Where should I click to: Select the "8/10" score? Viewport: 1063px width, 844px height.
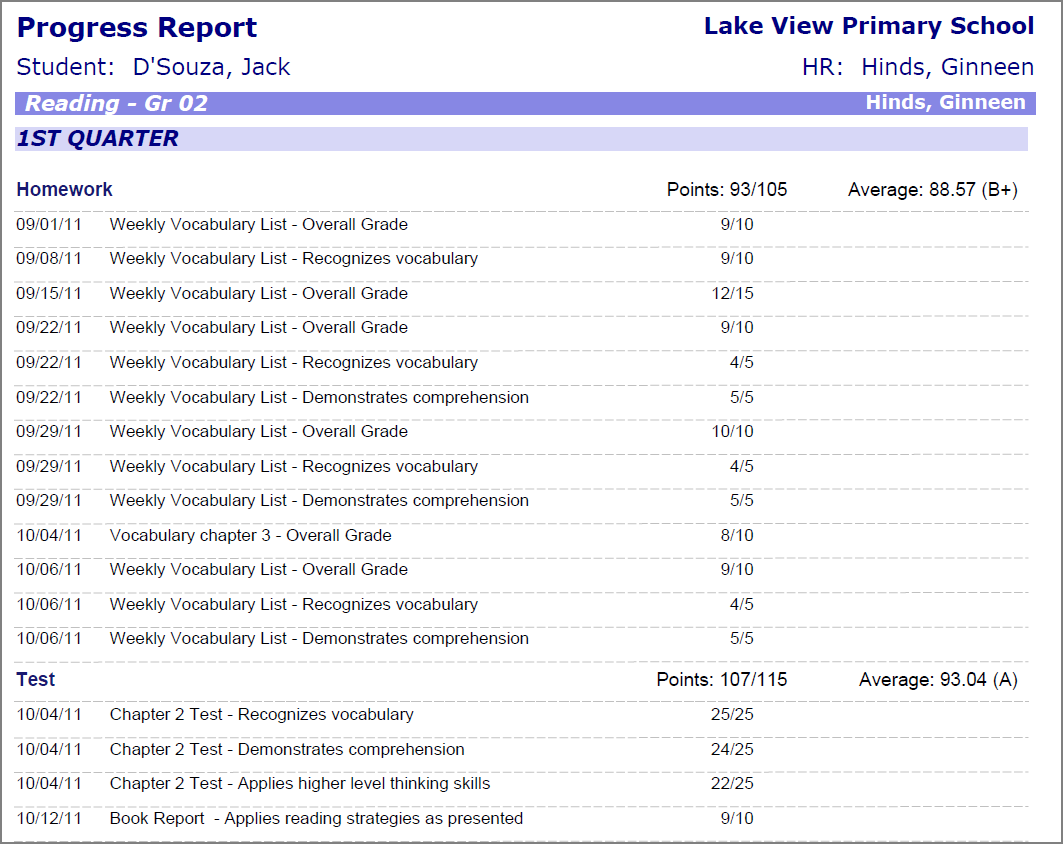click(737, 536)
